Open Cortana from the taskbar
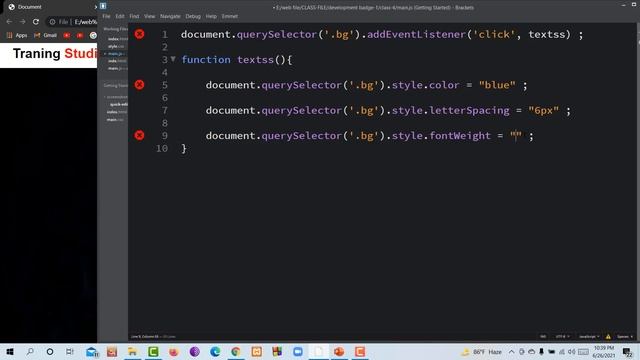This screenshot has height=360, width=640. 50,351
